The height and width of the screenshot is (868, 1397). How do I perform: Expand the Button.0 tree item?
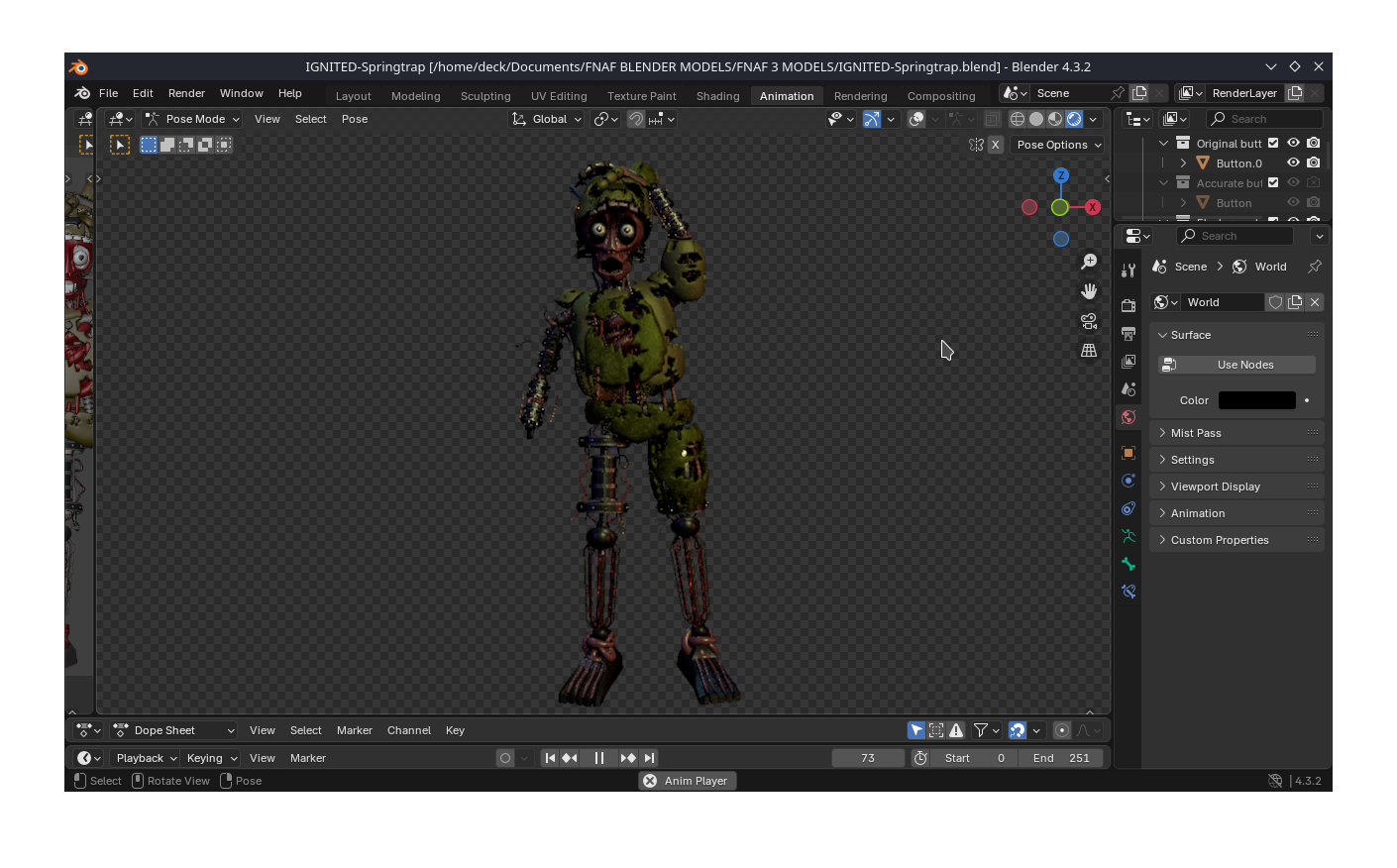click(x=1183, y=163)
